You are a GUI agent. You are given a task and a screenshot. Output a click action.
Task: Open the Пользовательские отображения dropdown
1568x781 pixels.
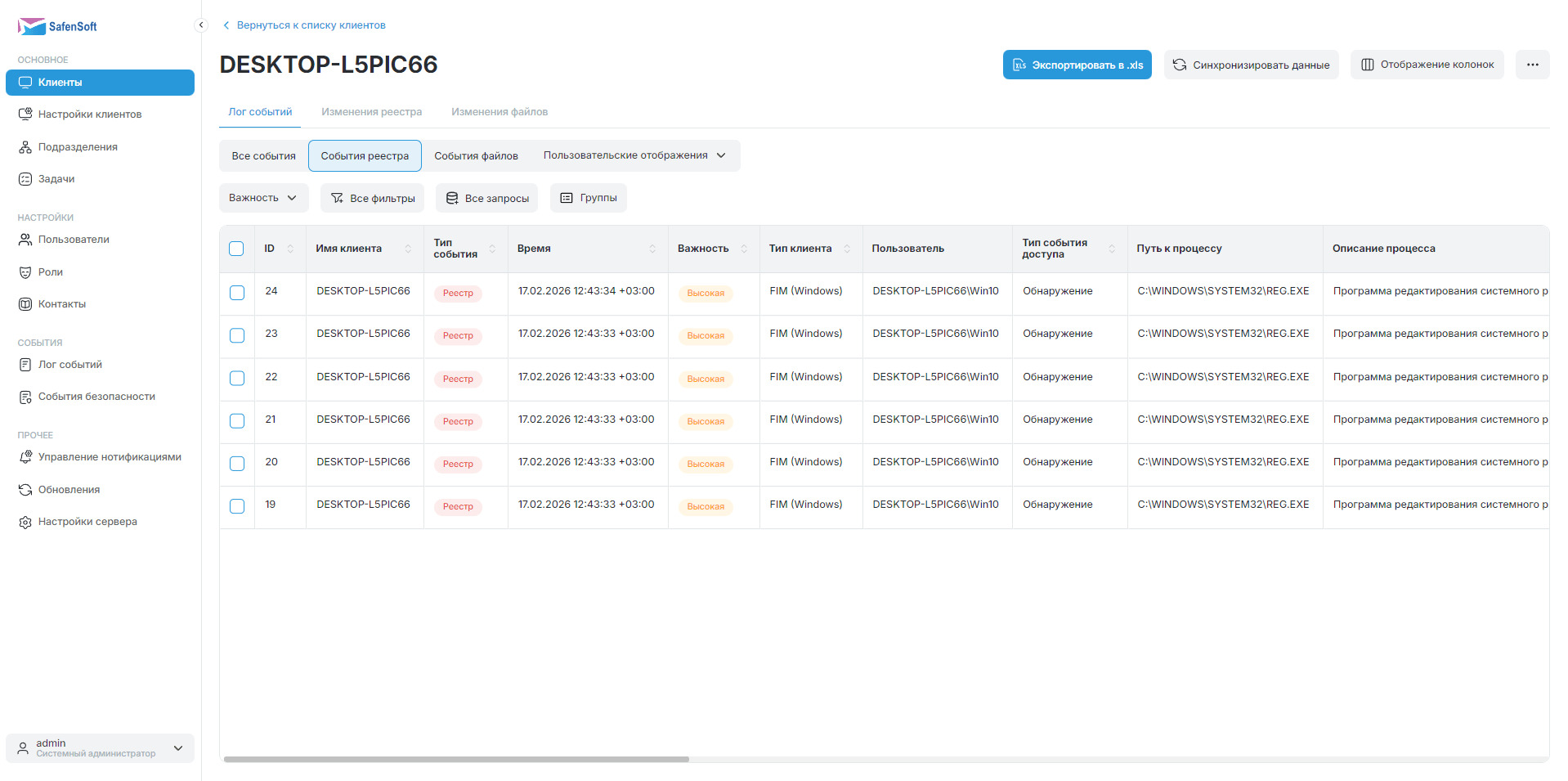pyautogui.click(x=634, y=155)
